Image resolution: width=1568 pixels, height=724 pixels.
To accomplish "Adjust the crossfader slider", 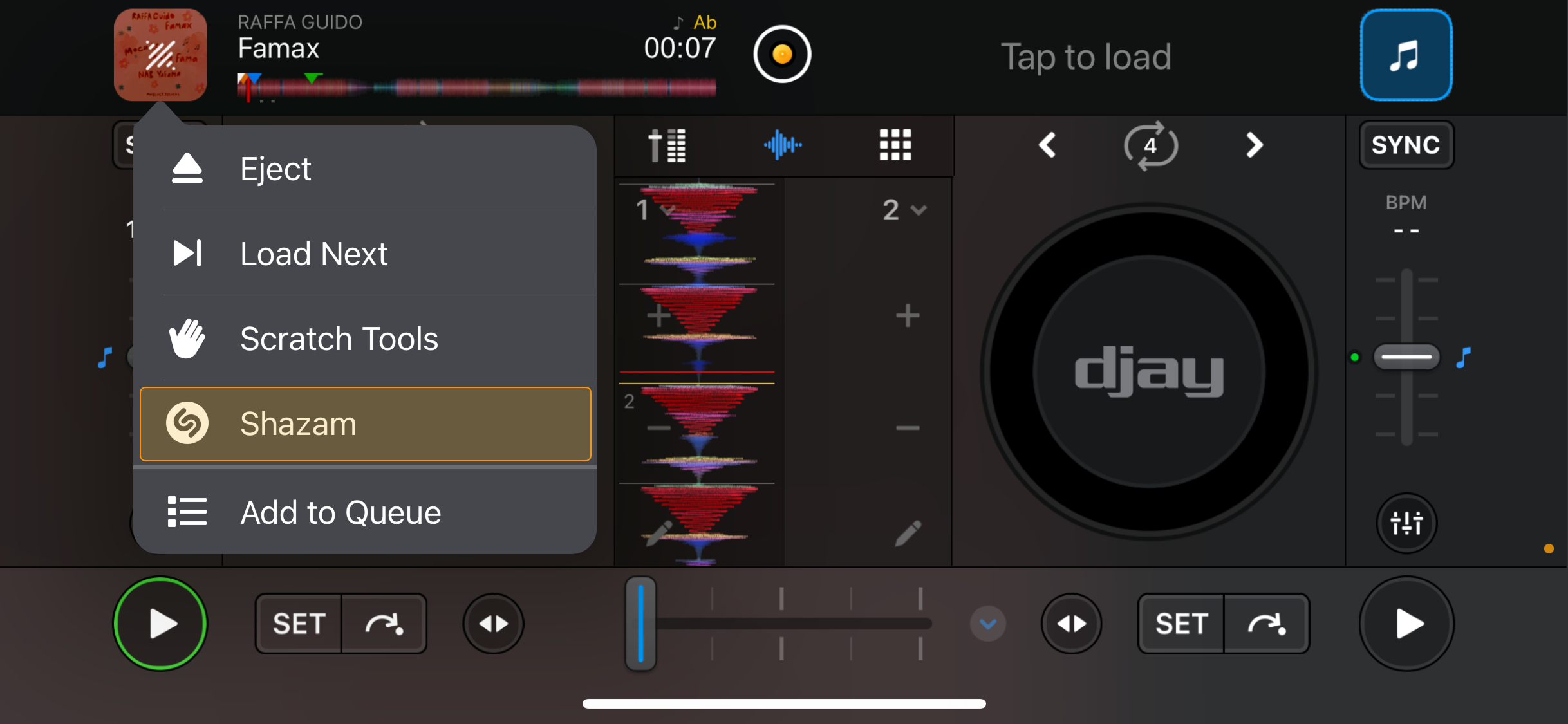I will coord(640,622).
